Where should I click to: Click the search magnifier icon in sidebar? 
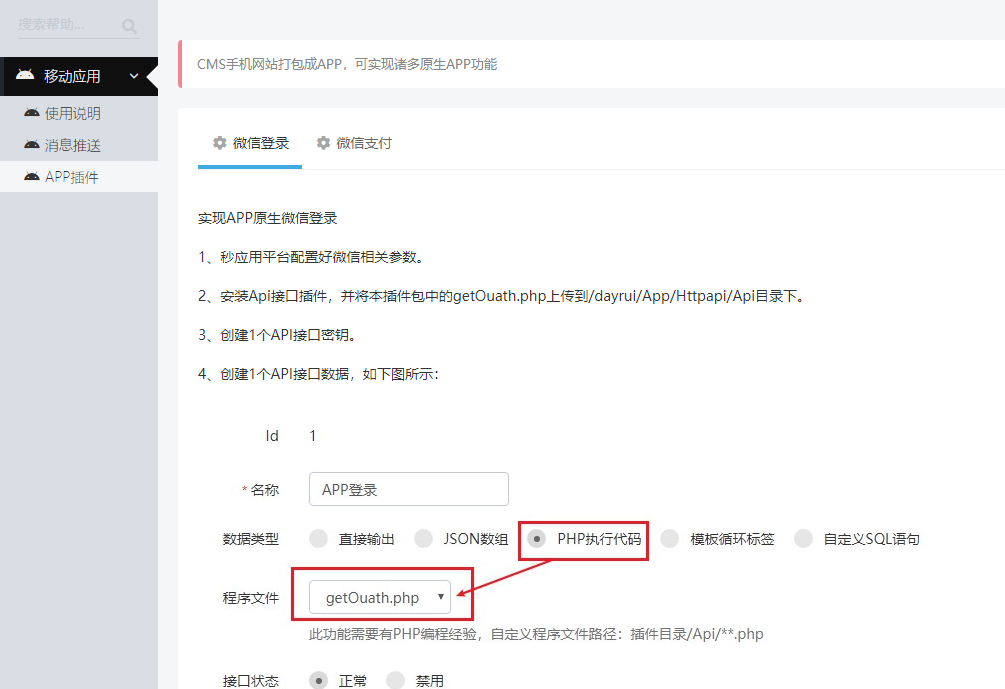129,26
